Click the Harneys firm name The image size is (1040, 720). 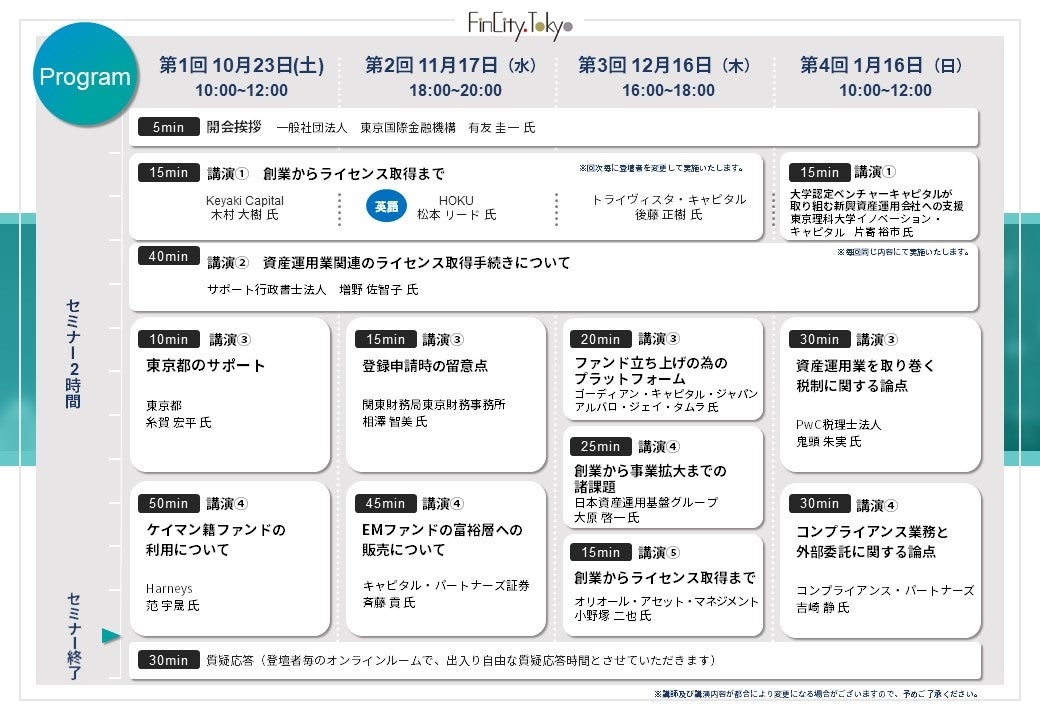click(169, 589)
